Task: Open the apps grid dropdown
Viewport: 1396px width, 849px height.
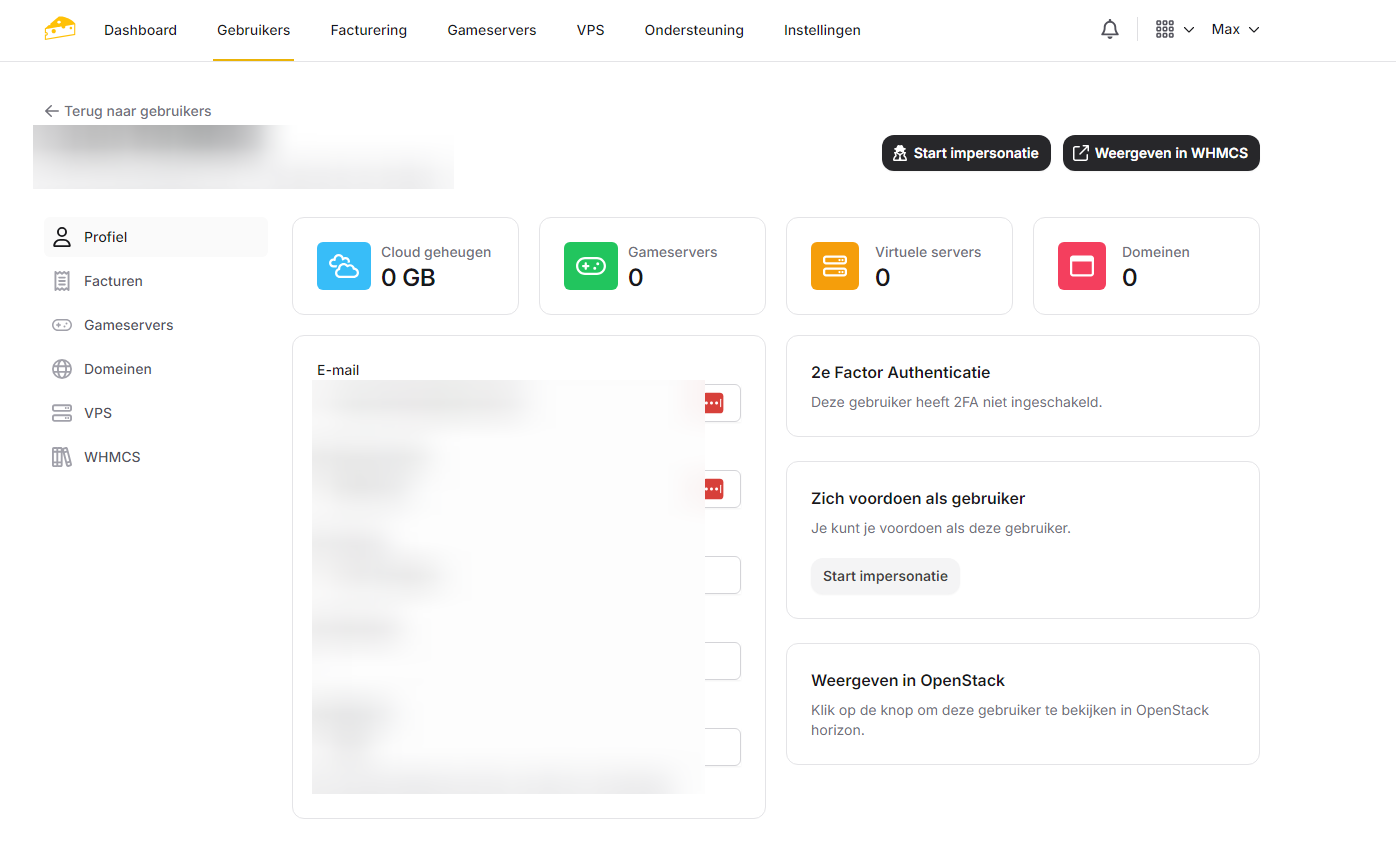Action: [x=1174, y=30]
